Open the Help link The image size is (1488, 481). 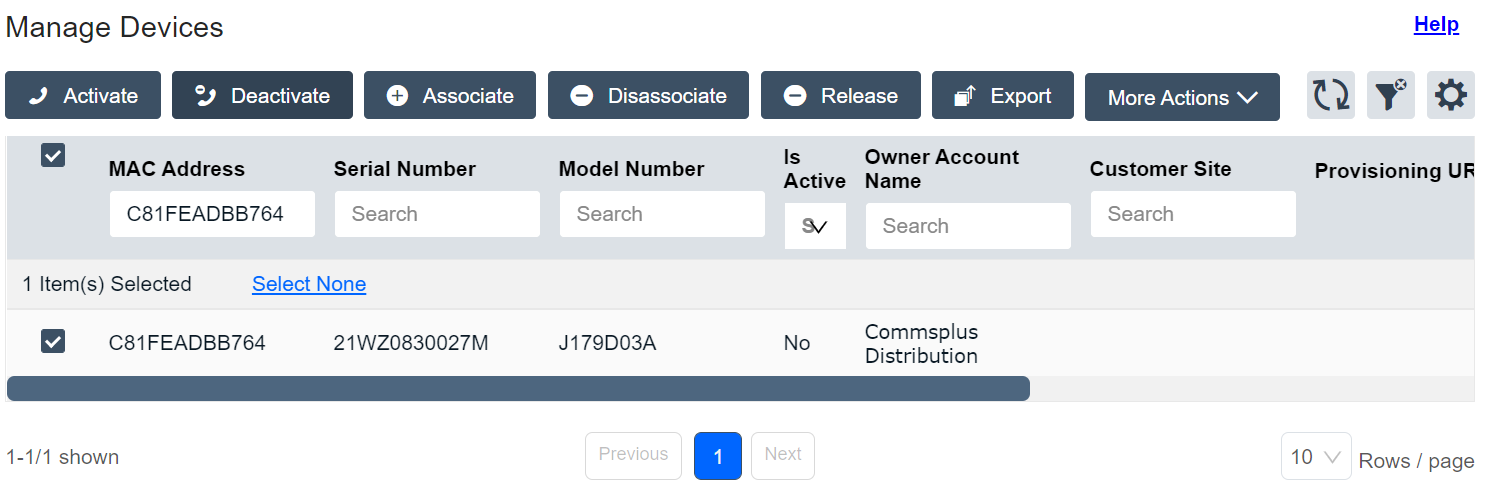pyautogui.click(x=1436, y=25)
